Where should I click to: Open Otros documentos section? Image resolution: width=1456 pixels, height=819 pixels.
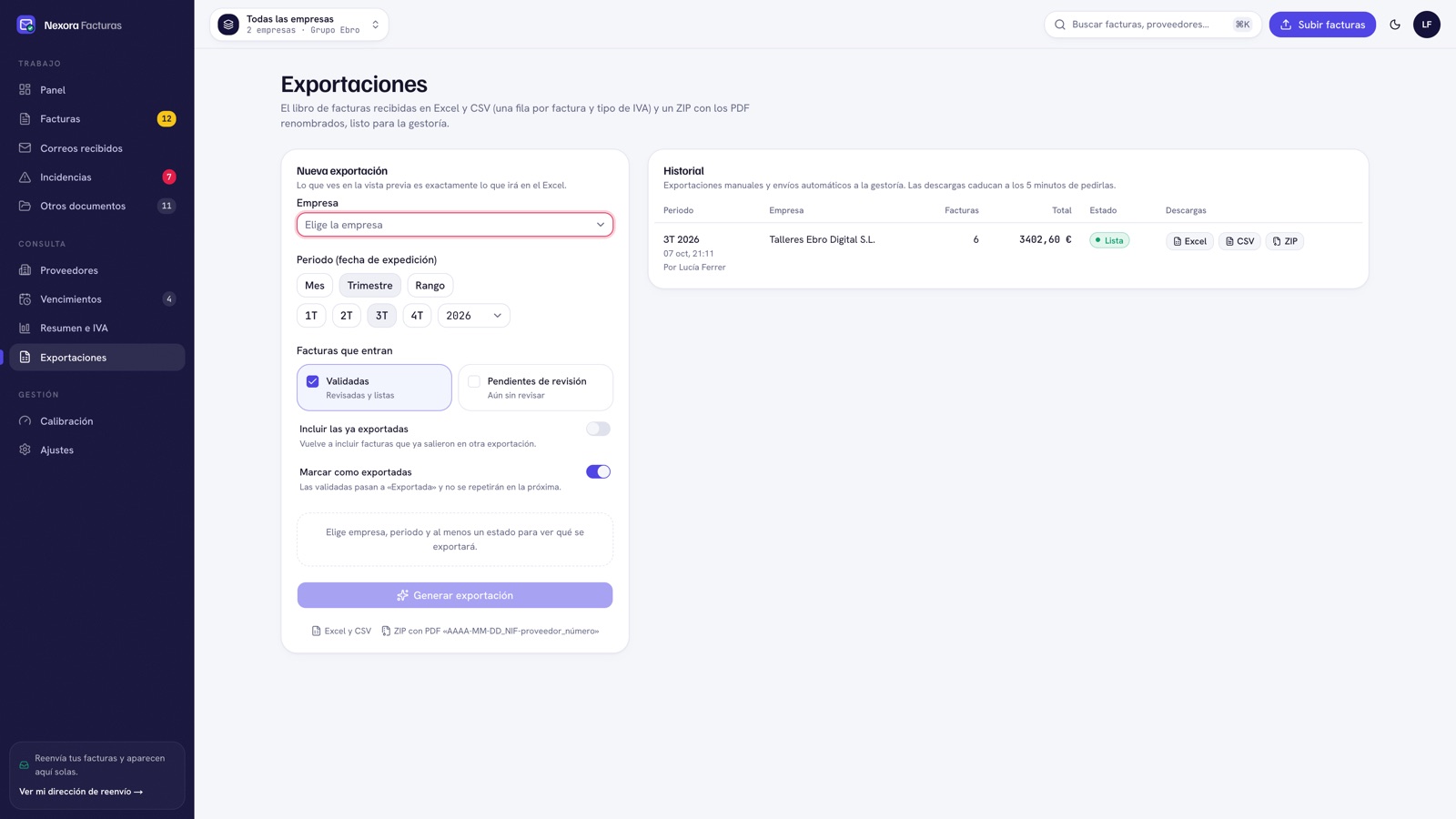[97, 207]
